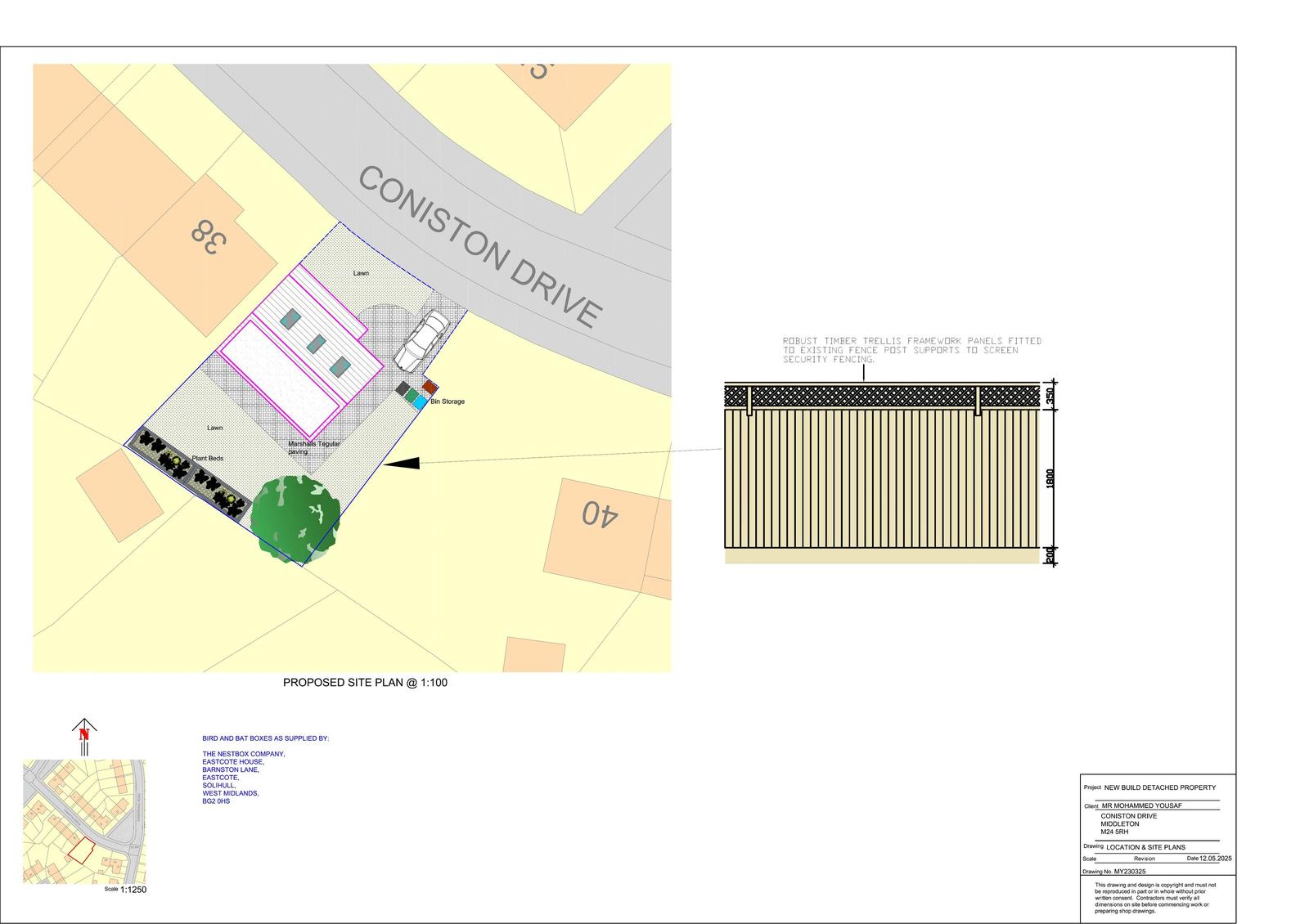
Task: Click the dark grey bin in bin storage
Action: [403, 388]
